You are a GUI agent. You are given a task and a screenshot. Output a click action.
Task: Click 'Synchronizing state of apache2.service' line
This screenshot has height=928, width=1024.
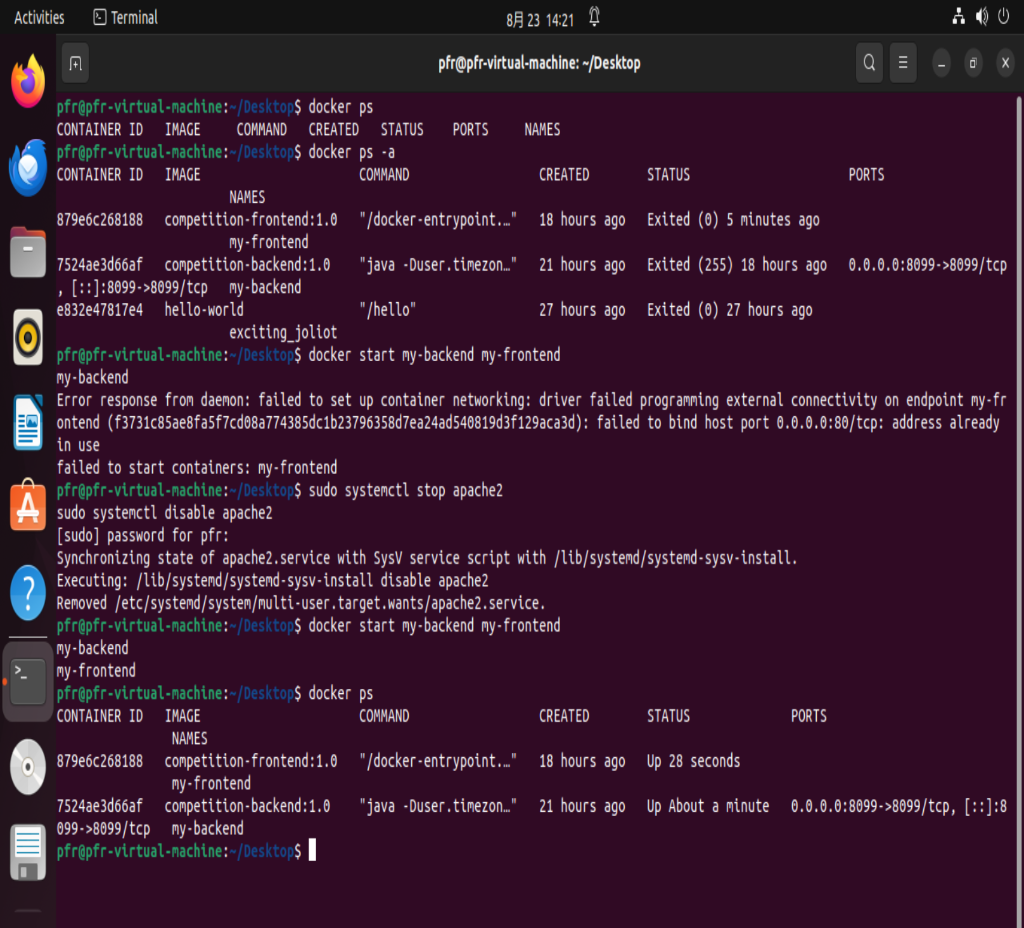(x=427, y=558)
